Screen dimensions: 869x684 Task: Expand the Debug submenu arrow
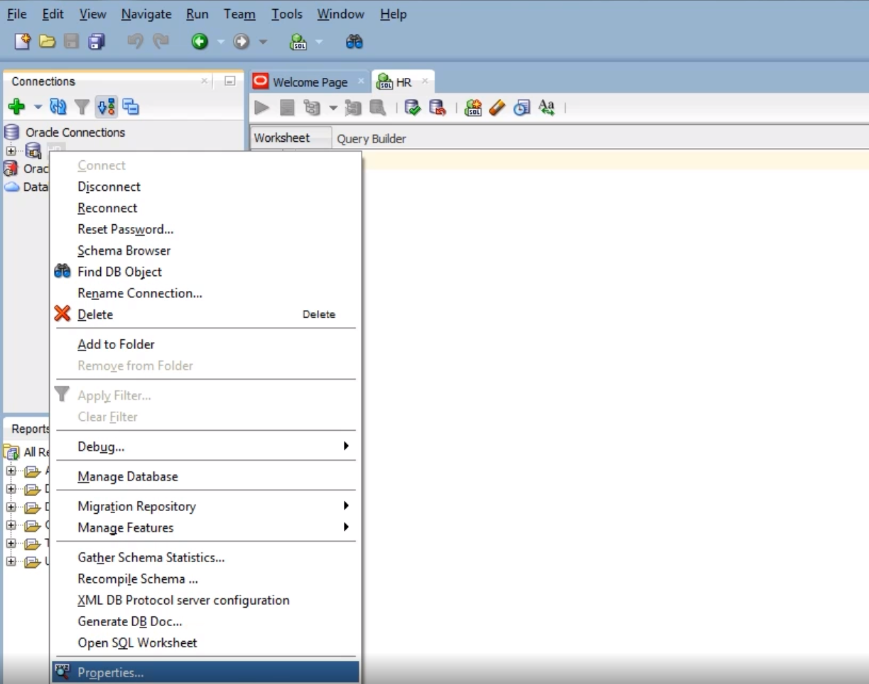pos(346,446)
